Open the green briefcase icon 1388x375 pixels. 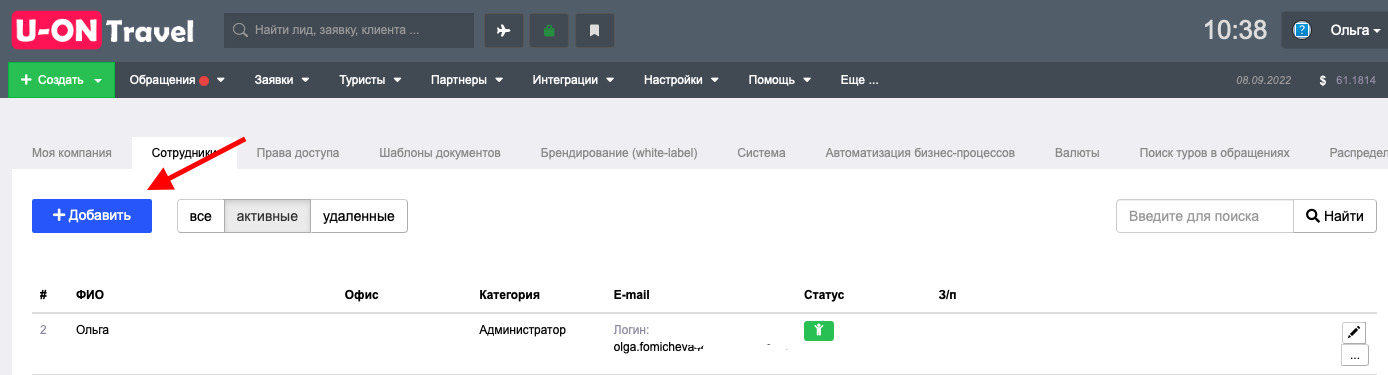click(x=549, y=30)
